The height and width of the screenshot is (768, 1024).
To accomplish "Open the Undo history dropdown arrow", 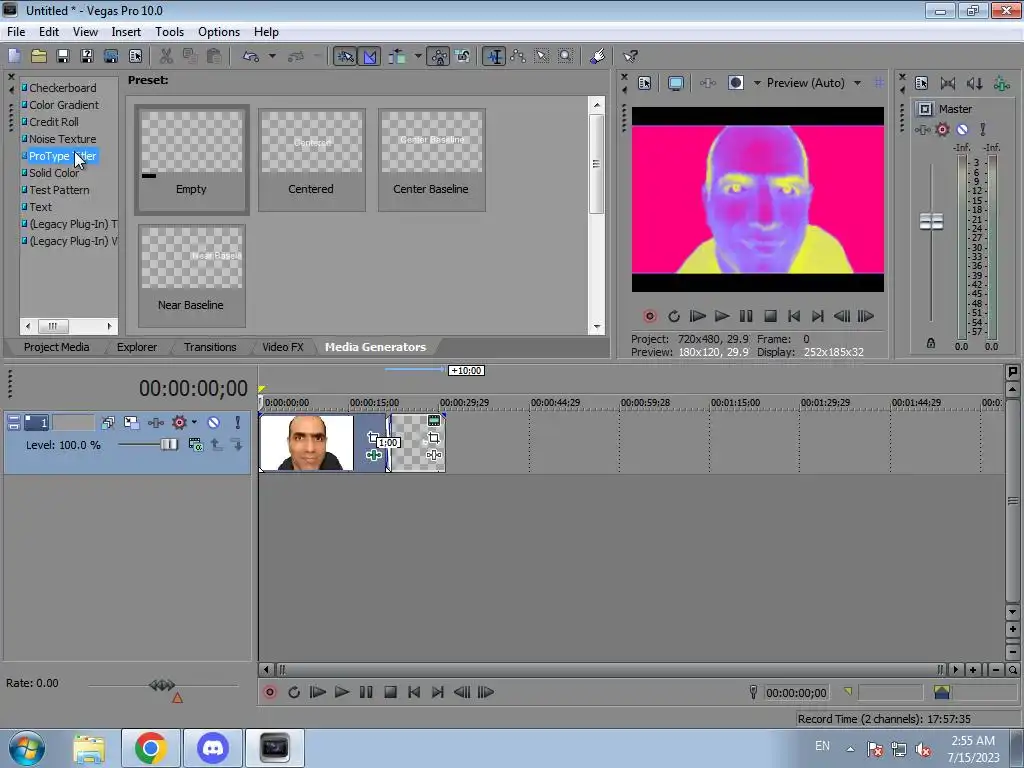I will 272,56.
